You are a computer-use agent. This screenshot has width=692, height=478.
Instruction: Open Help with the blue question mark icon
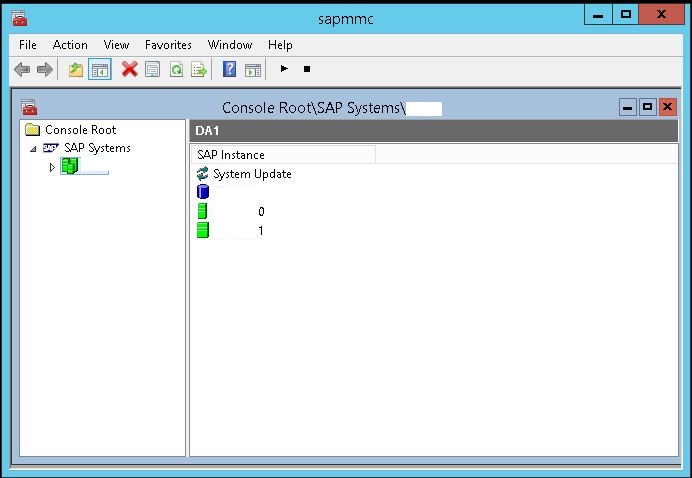coord(229,69)
